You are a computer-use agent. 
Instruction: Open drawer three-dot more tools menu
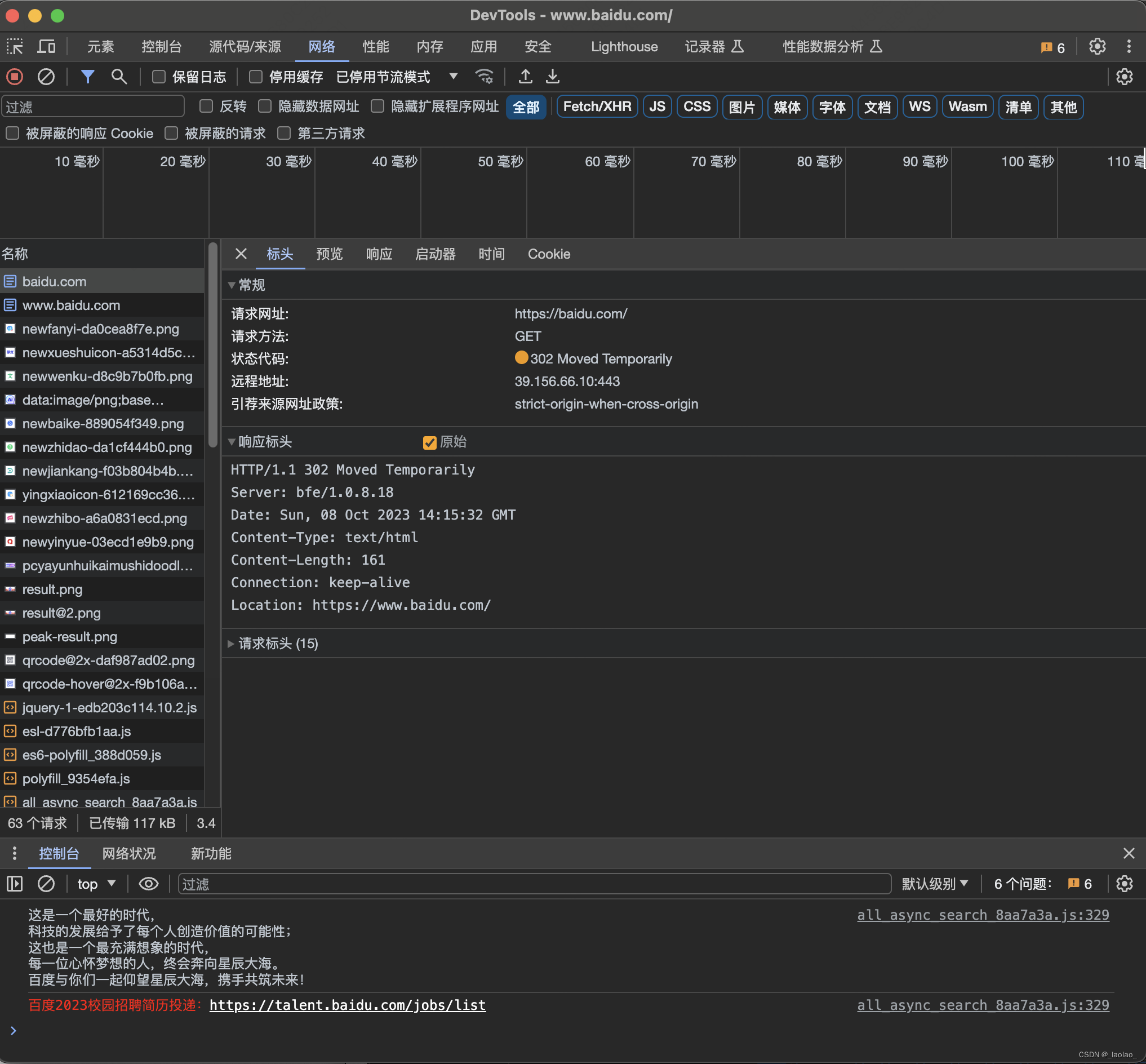[15, 853]
